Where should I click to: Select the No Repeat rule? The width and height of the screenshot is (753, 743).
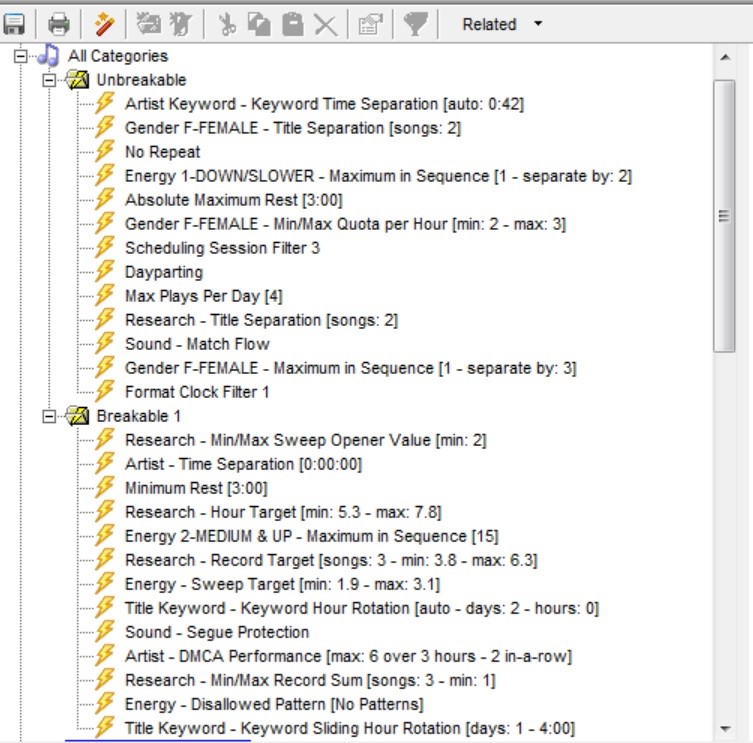point(162,152)
